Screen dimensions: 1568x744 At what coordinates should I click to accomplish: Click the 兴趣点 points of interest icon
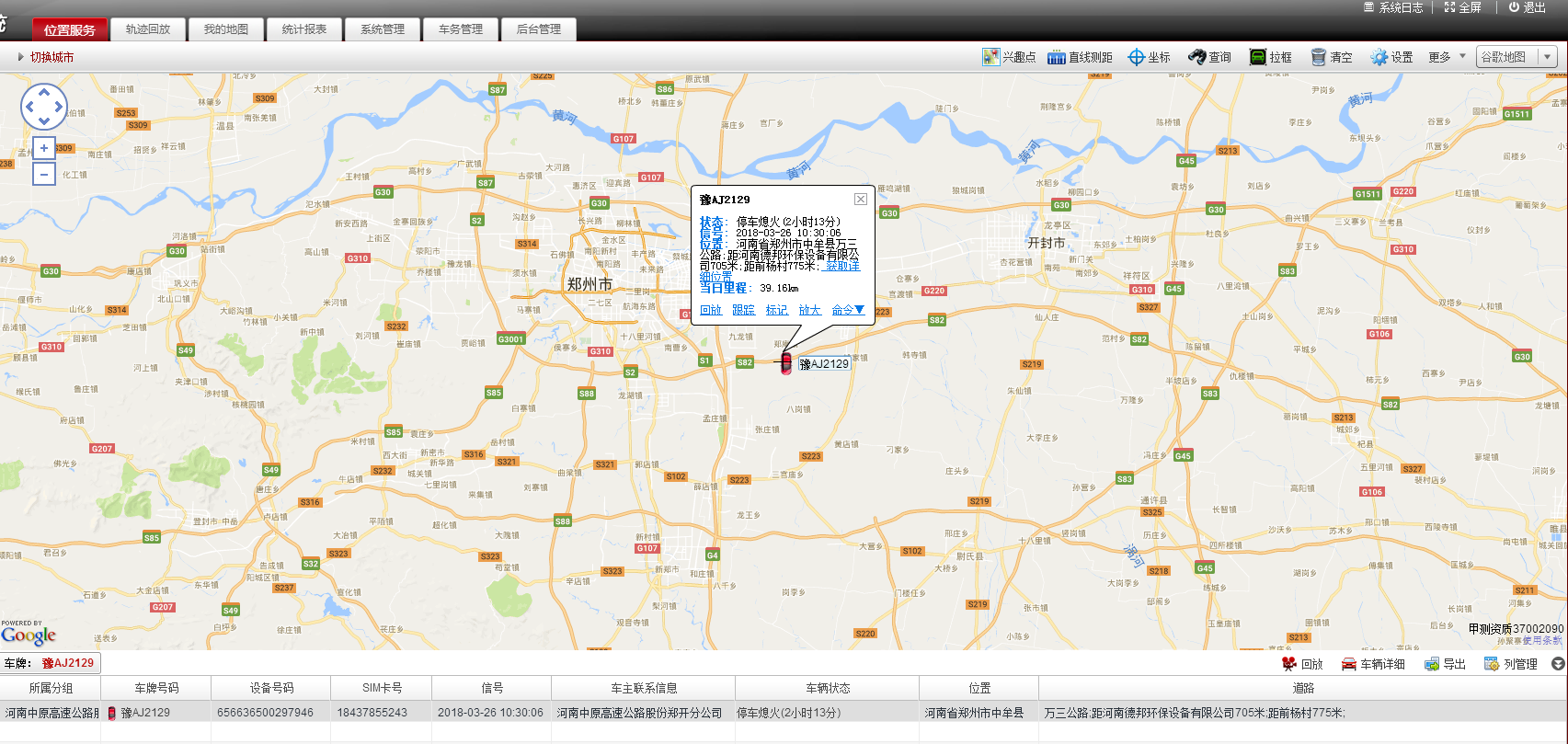pos(990,57)
